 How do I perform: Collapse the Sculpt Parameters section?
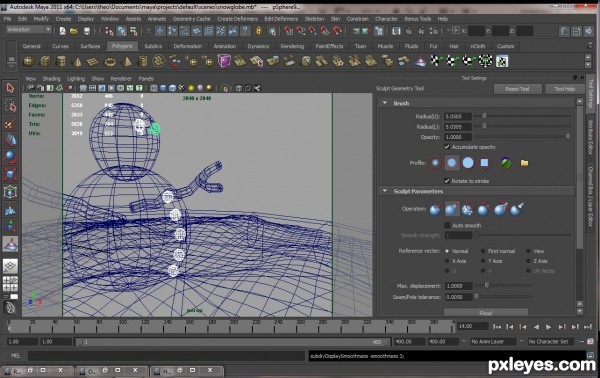(385, 191)
